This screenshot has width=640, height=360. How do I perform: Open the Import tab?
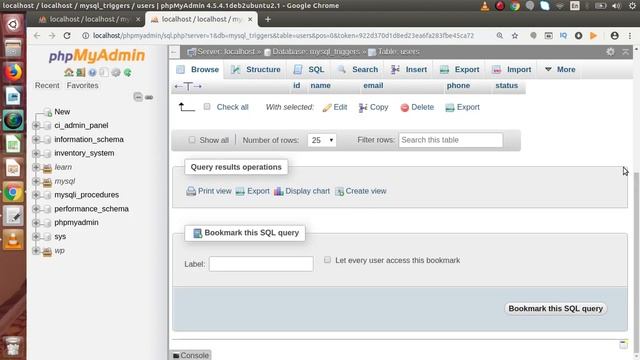(511, 69)
